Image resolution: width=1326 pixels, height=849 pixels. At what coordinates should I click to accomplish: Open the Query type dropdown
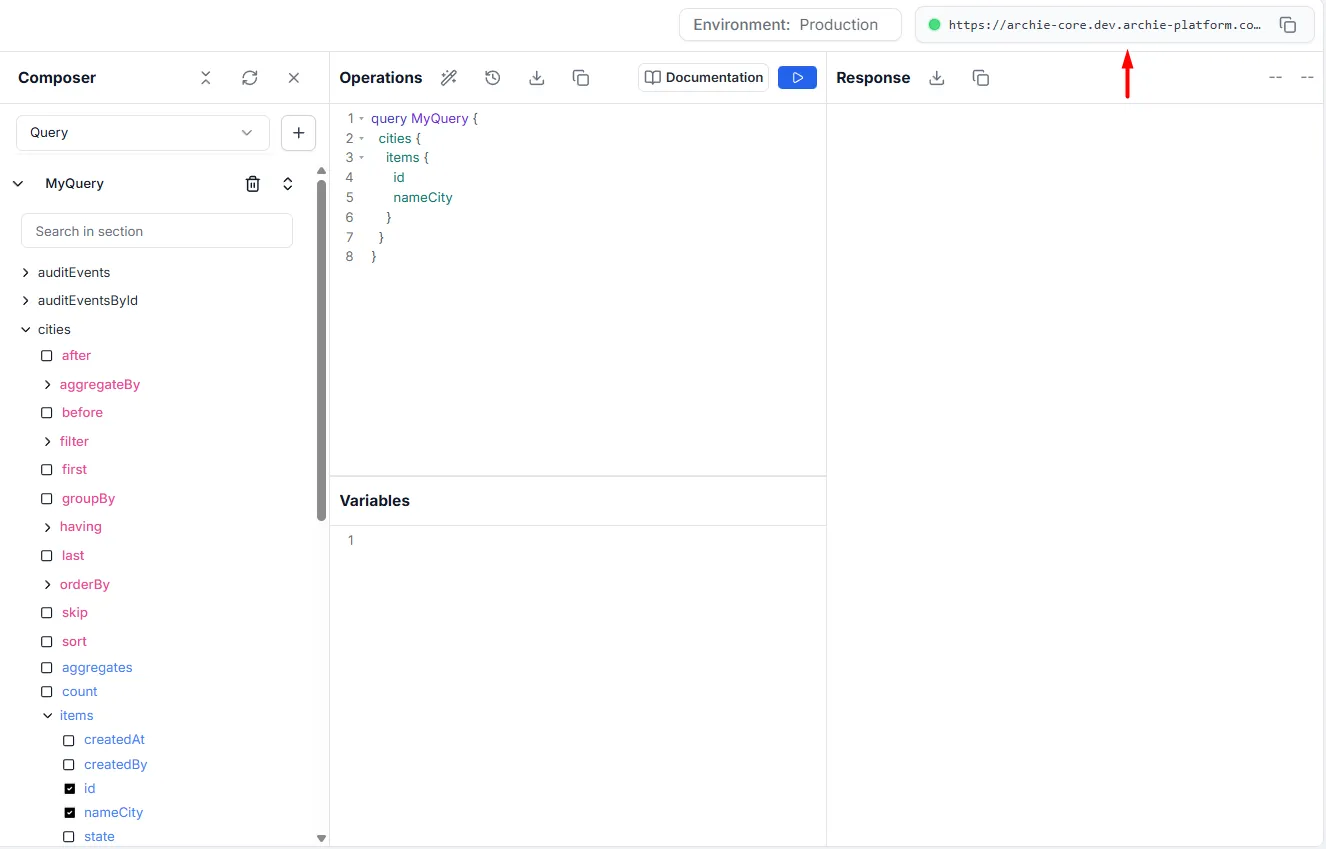click(x=143, y=133)
